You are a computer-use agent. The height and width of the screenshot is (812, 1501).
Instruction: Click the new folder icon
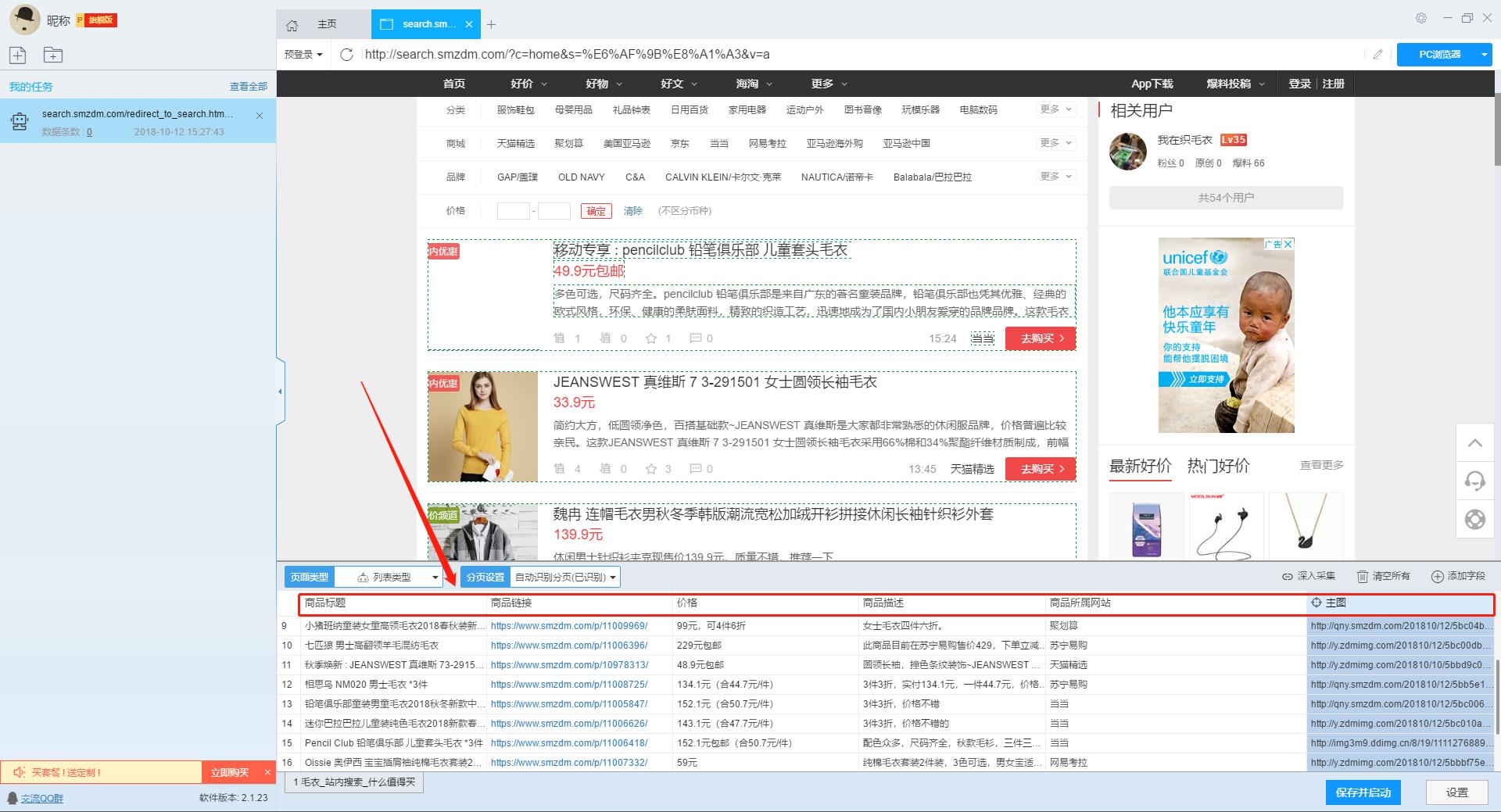(53, 55)
